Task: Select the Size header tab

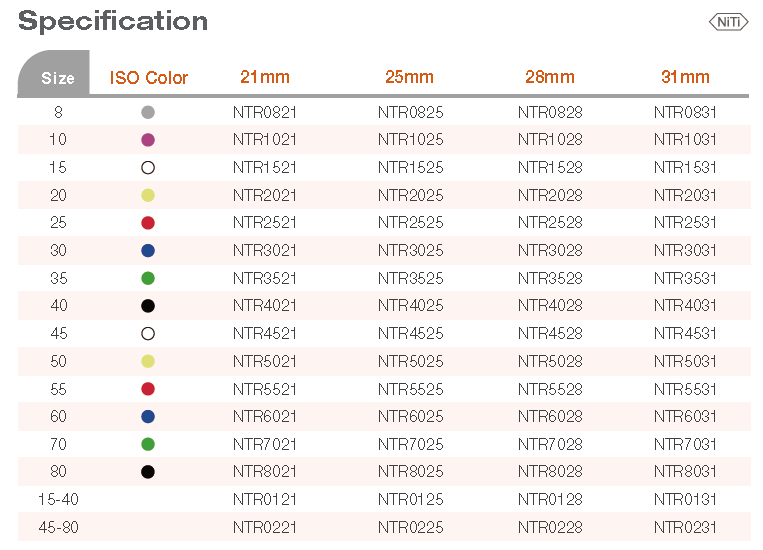Action: coord(57,77)
